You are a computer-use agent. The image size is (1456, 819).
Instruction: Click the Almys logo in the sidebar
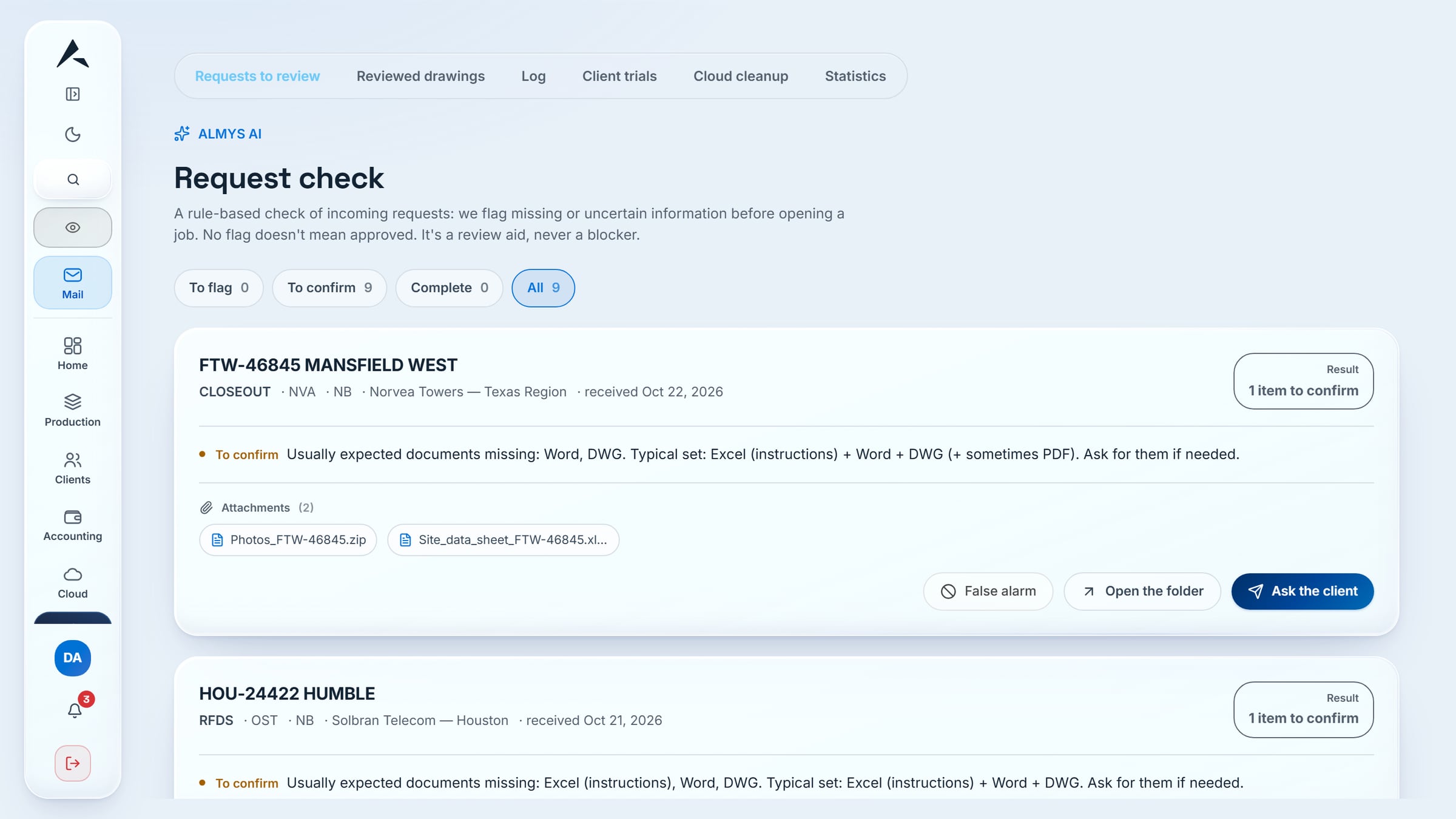(73, 53)
